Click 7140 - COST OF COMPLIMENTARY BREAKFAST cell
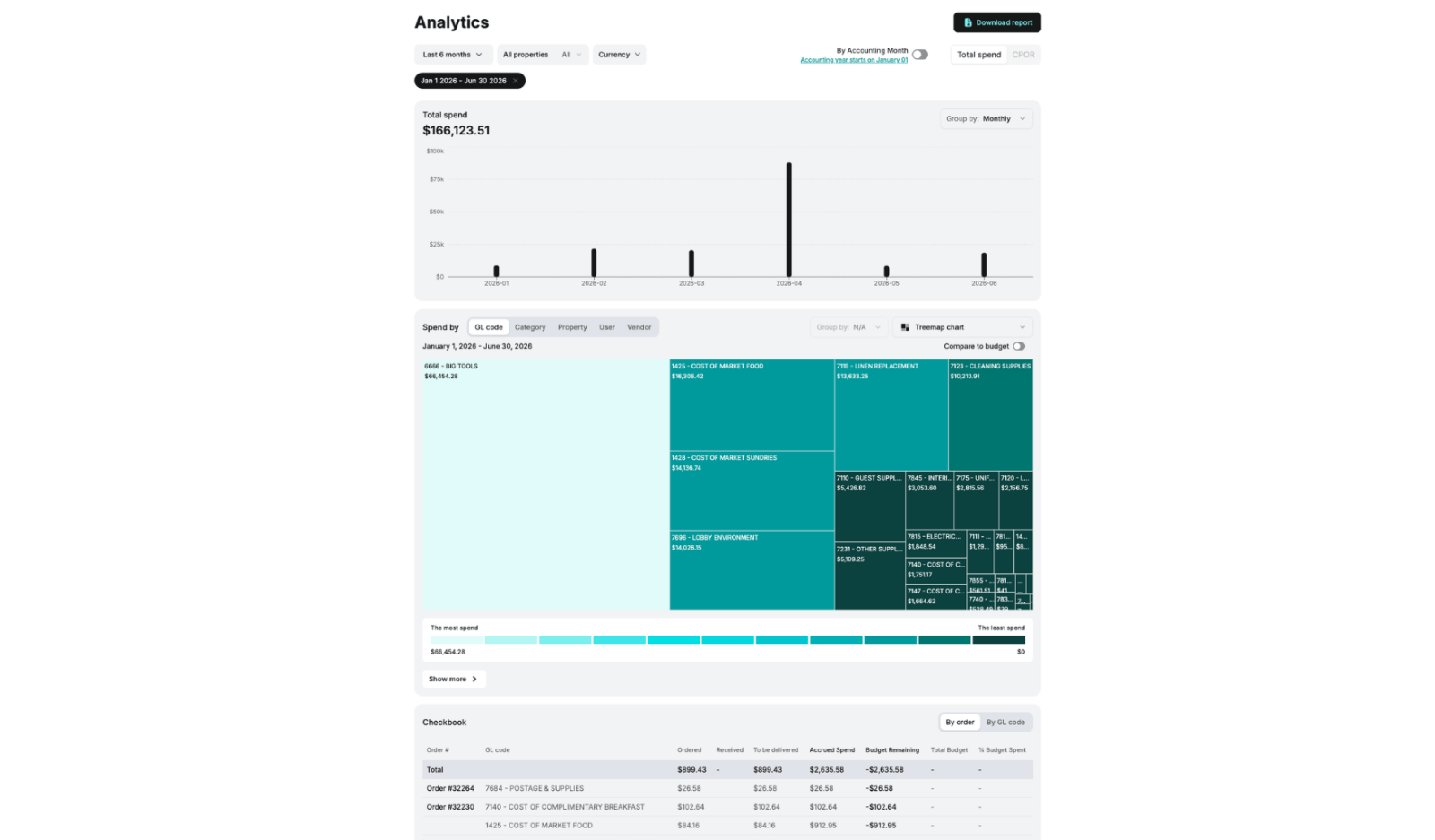1435x840 pixels. [x=565, y=807]
